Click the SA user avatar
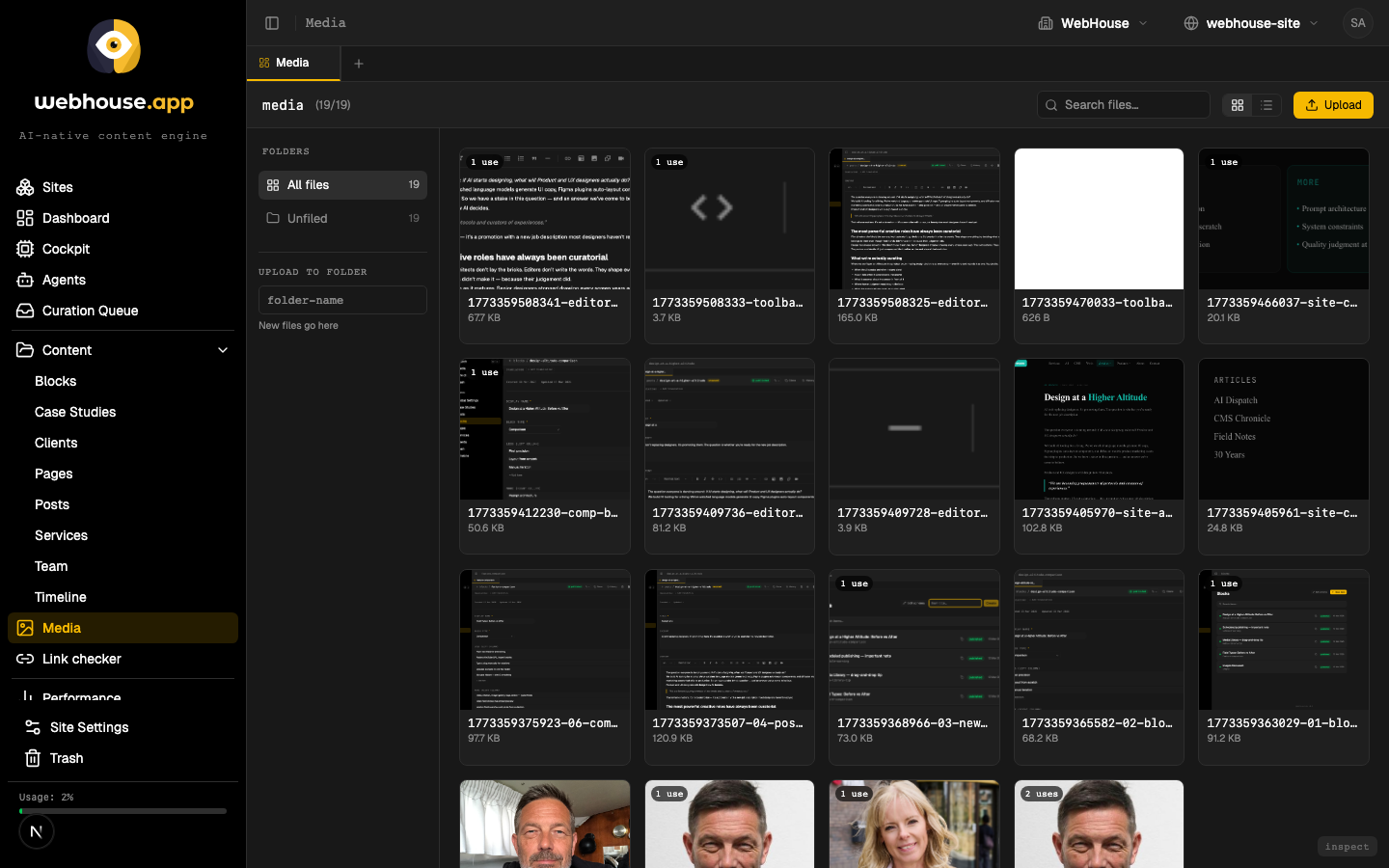This screenshot has width=1389, height=868. coord(1358,23)
